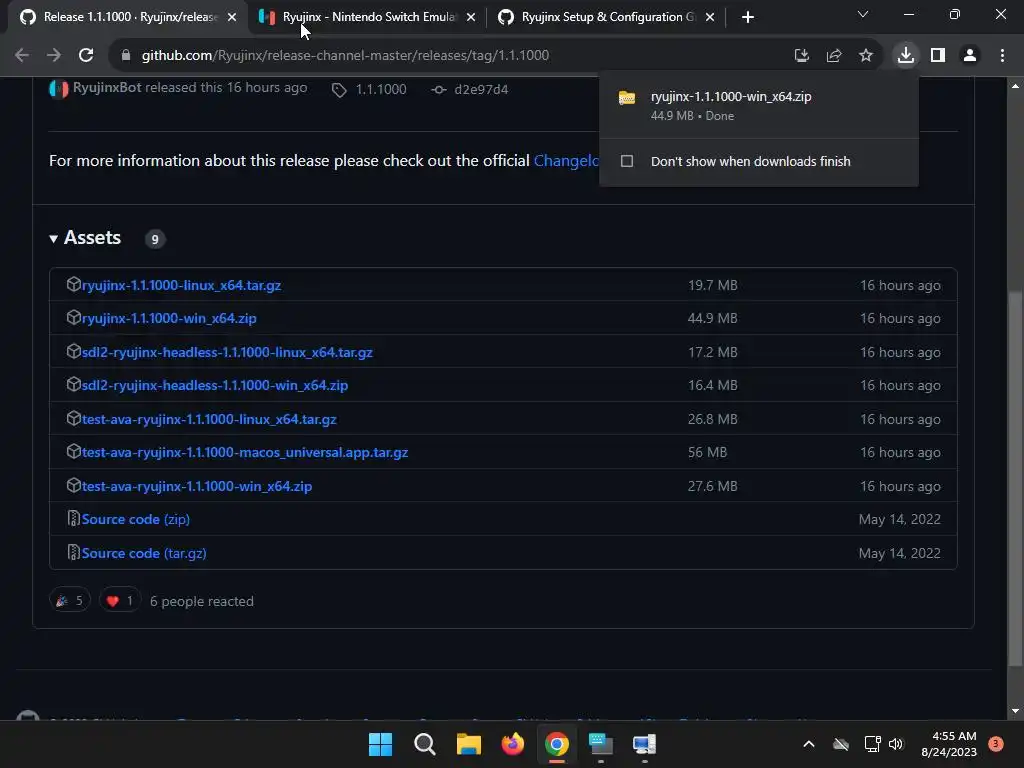Launch Firefox from the taskbar
The height and width of the screenshot is (768, 1024).
[x=513, y=744]
